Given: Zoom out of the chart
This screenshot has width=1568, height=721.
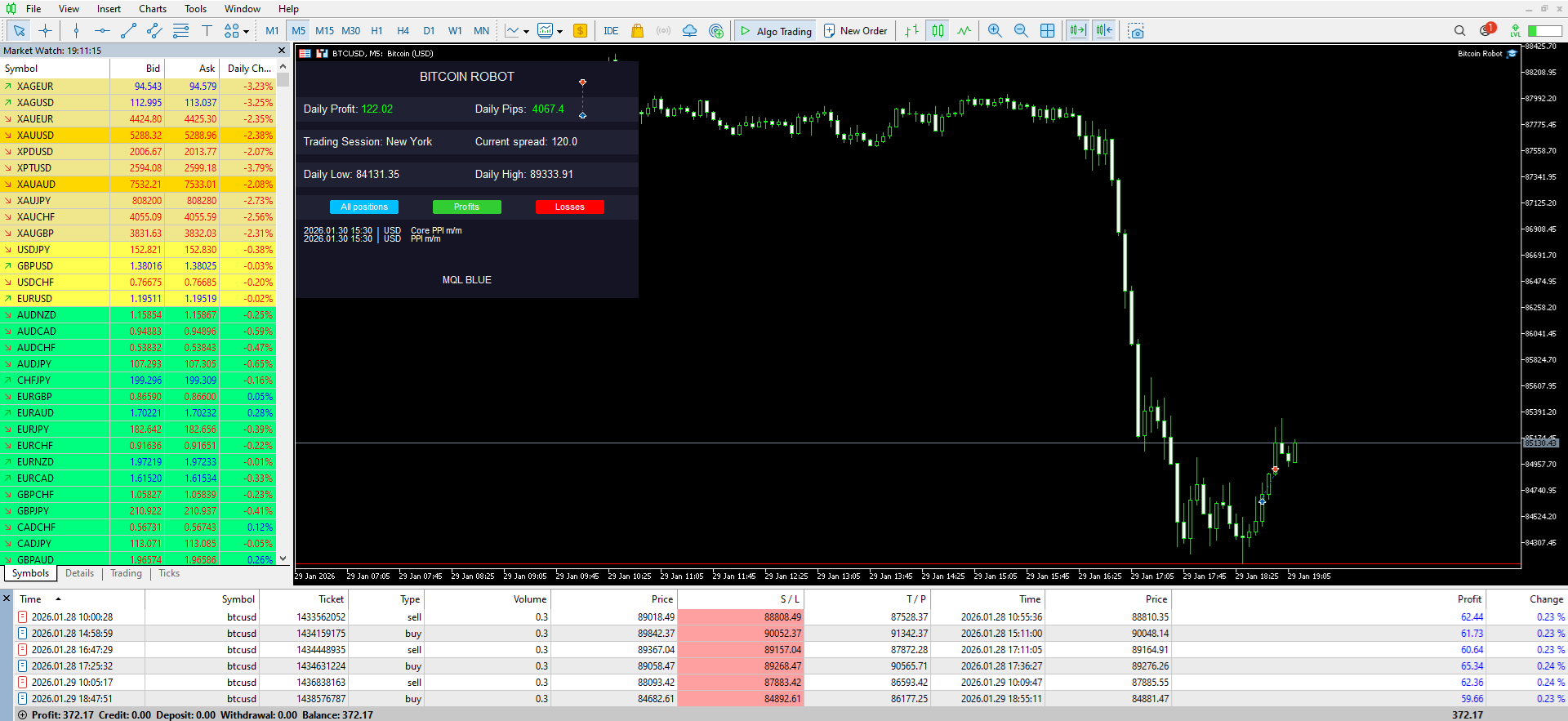Looking at the screenshot, I should click(1021, 31).
